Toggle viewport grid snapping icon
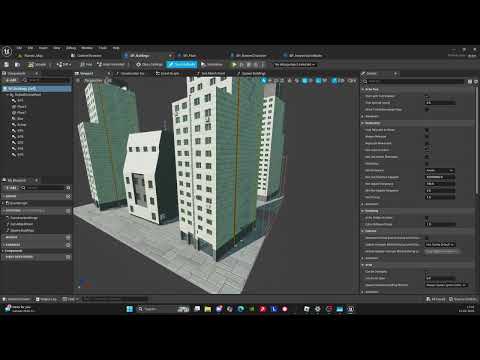Viewport: 480px width, 360px height. tap(304, 81)
